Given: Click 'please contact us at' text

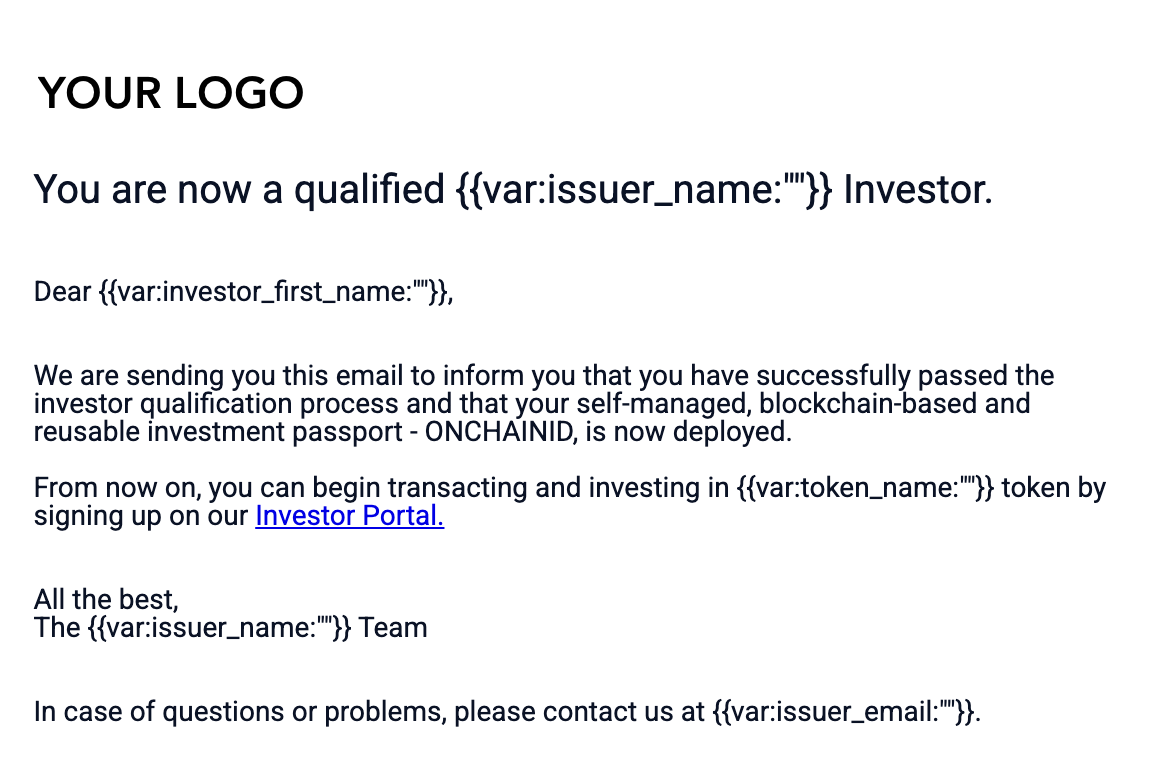Looking at the screenshot, I should tap(580, 711).
